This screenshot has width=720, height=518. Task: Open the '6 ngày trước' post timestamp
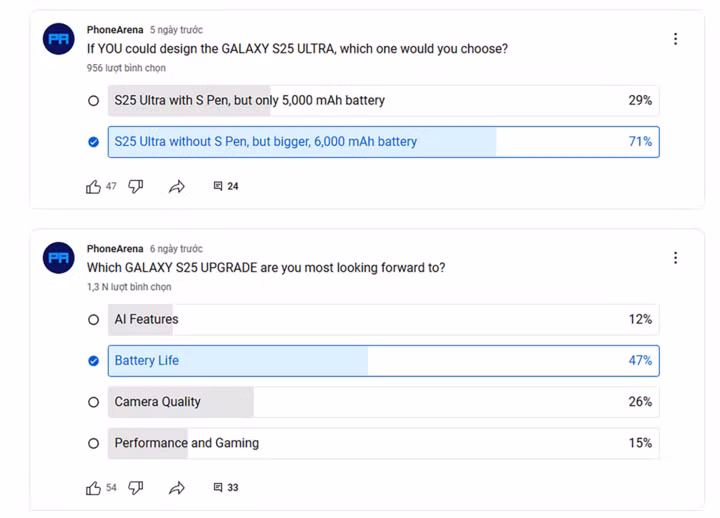[x=176, y=249]
